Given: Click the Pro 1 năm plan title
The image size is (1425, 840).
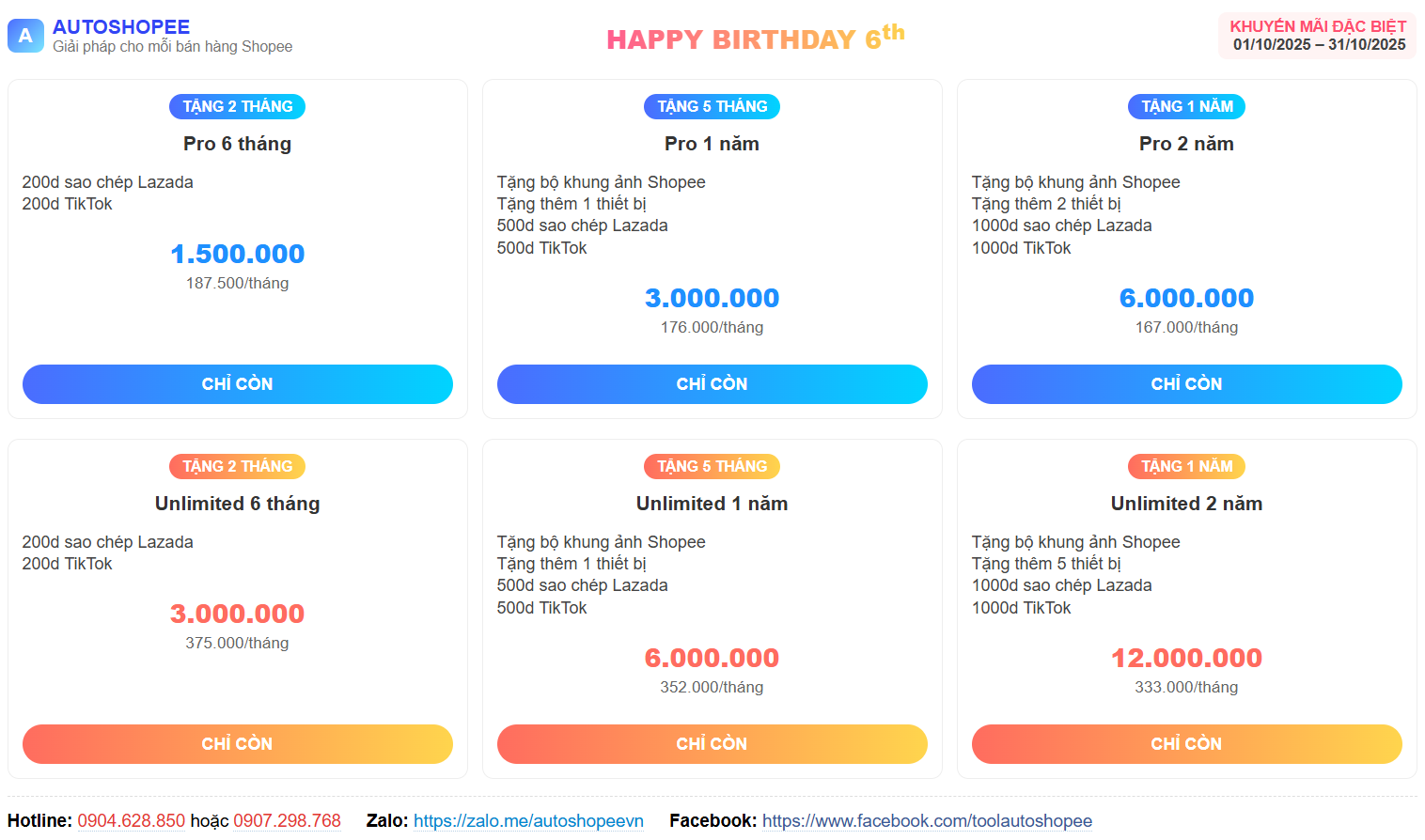Looking at the screenshot, I should click(x=712, y=144).
